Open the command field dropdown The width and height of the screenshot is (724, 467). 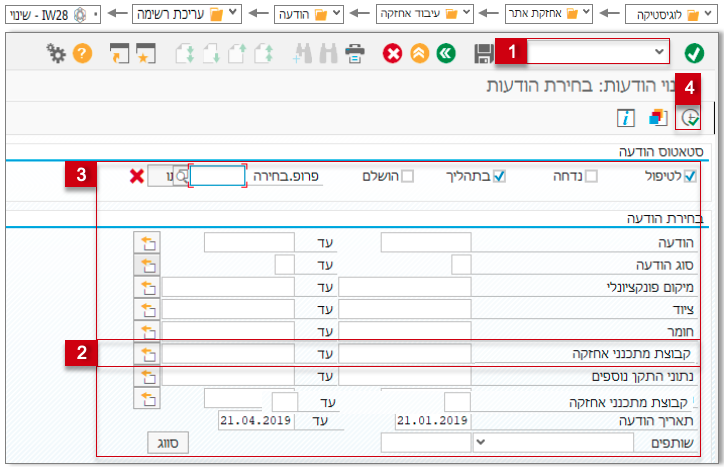tap(659, 51)
